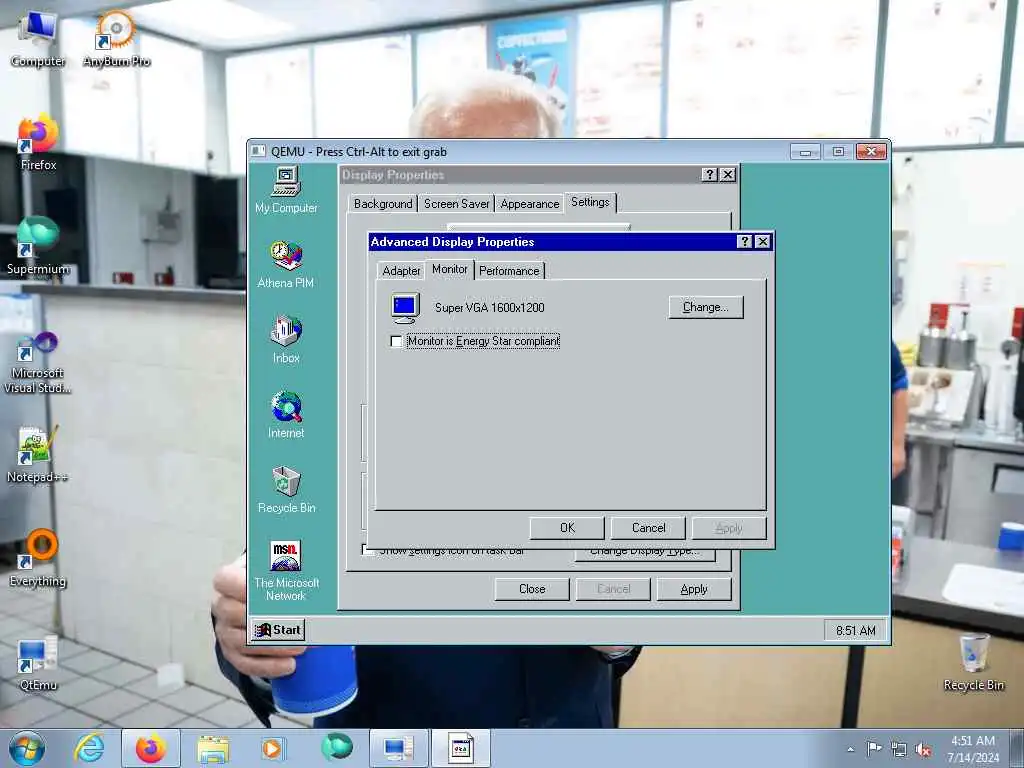
Task: Open Windows Explorer folder in taskbar
Action: tap(213, 748)
